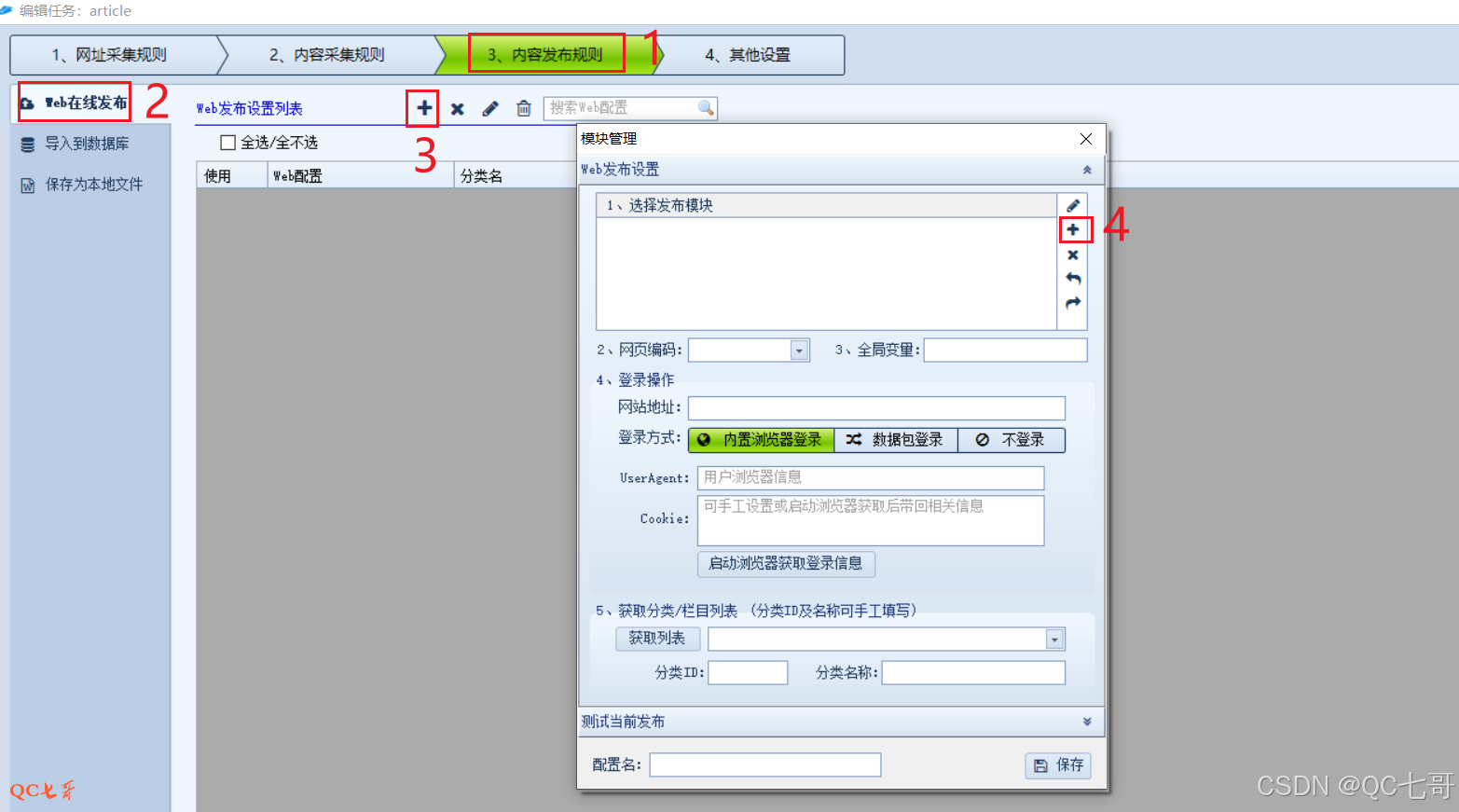Viewport: 1459px width, 812px height.
Task: Open the category list dropdown next to 获取列表
Action: coord(1054,640)
